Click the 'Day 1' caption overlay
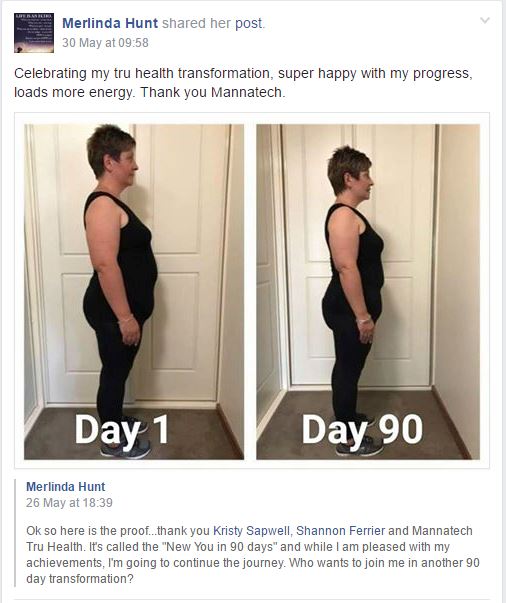Image resolution: width=506 pixels, height=603 pixels. pos(122,430)
